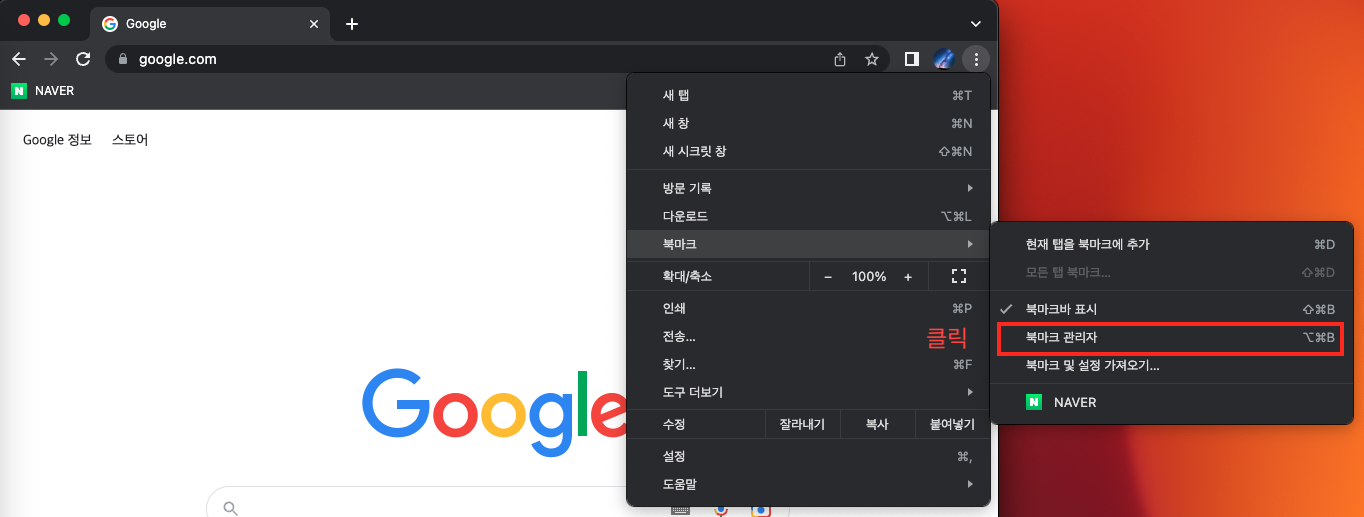Click the Google search input box
This screenshot has height=517, width=1364.
(x=497, y=502)
